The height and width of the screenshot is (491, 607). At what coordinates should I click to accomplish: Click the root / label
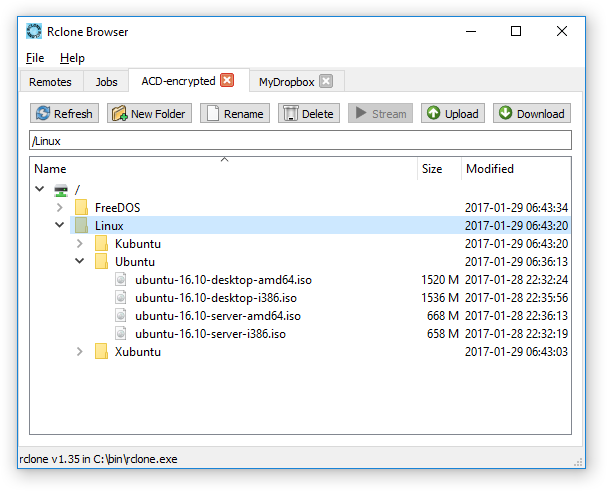pos(77,190)
